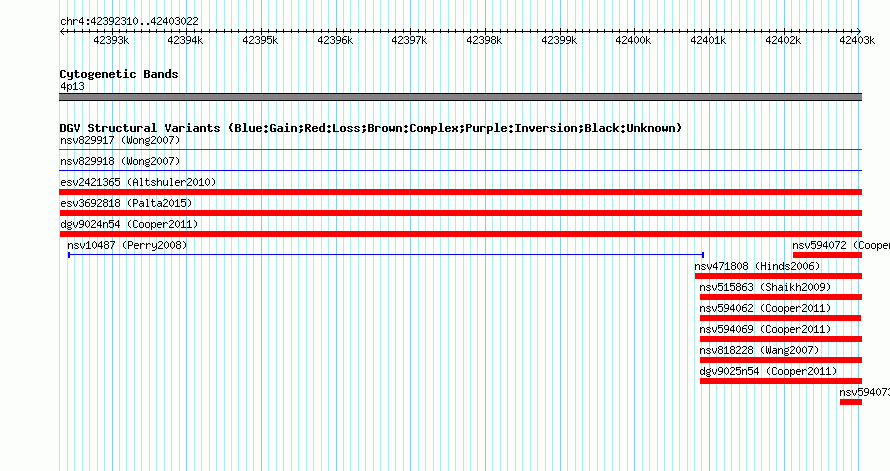The height and width of the screenshot is (471, 890).
Task: Click the 42398k ruler label
Action: [484, 40]
